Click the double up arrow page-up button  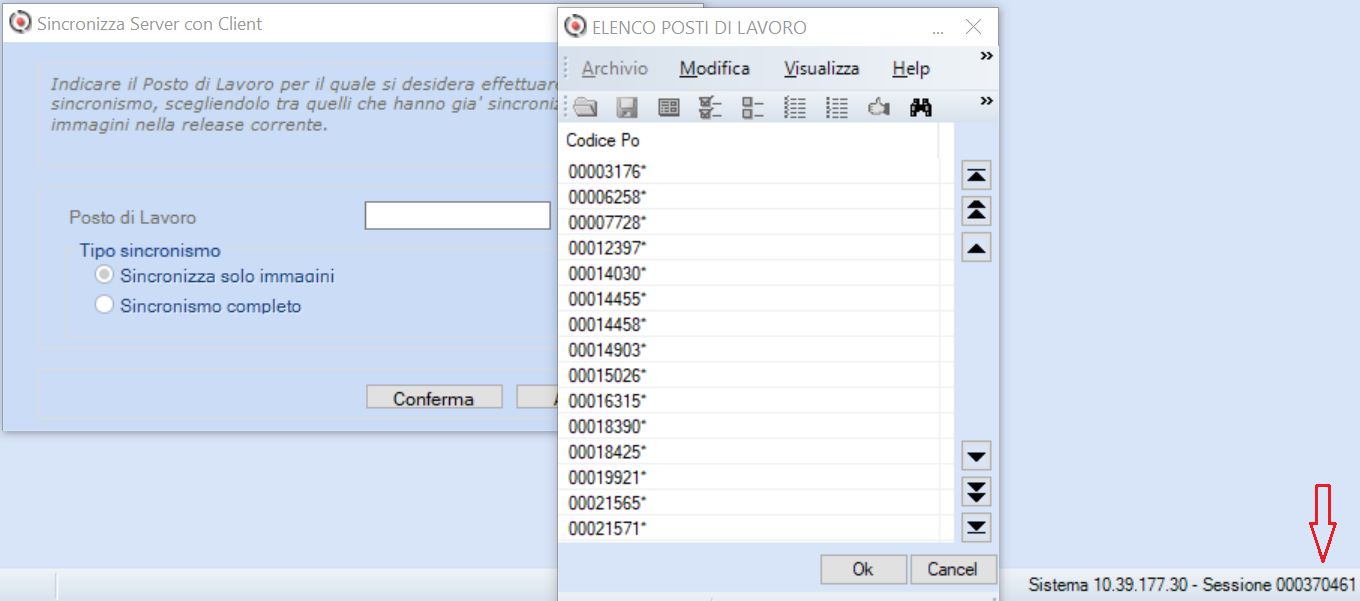[x=976, y=211]
